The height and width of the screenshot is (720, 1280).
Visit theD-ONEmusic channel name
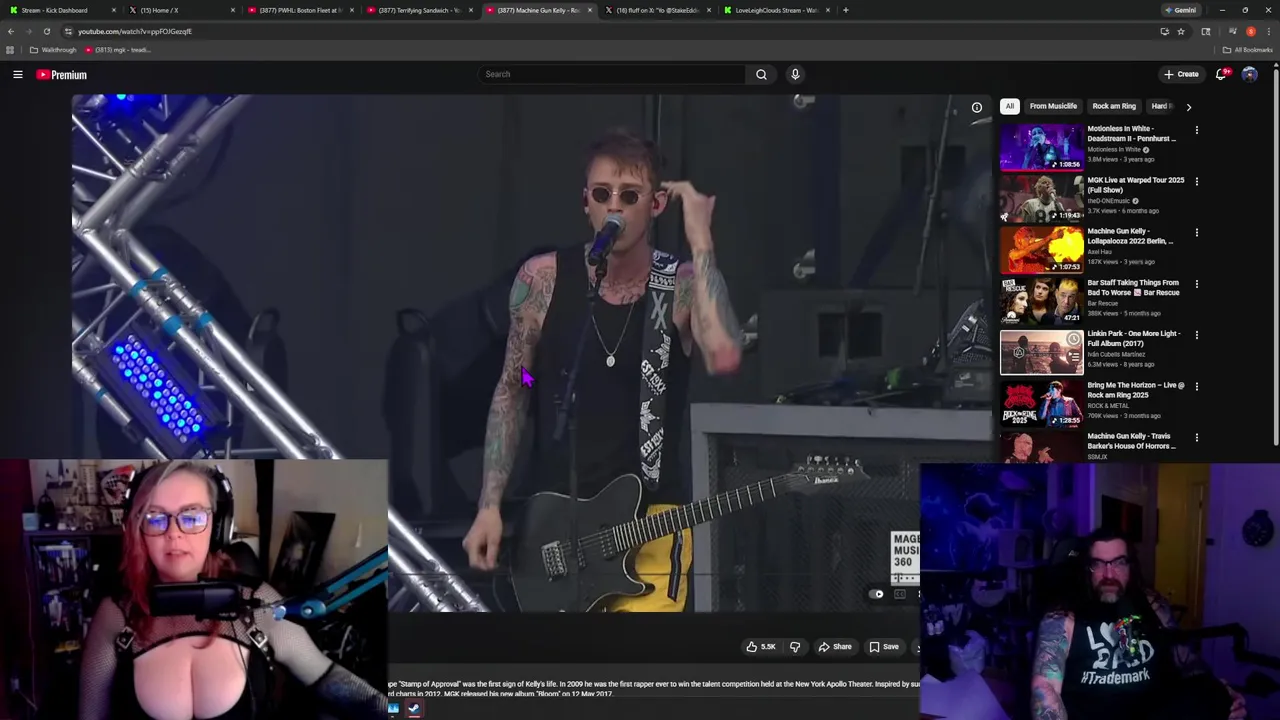click(1109, 201)
